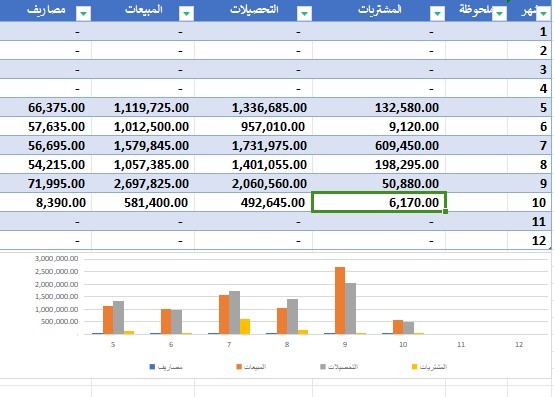Click the 3,000,000.00 vertical axis label
Screen dimensions: 554x397
pyautogui.click(x=57, y=259)
